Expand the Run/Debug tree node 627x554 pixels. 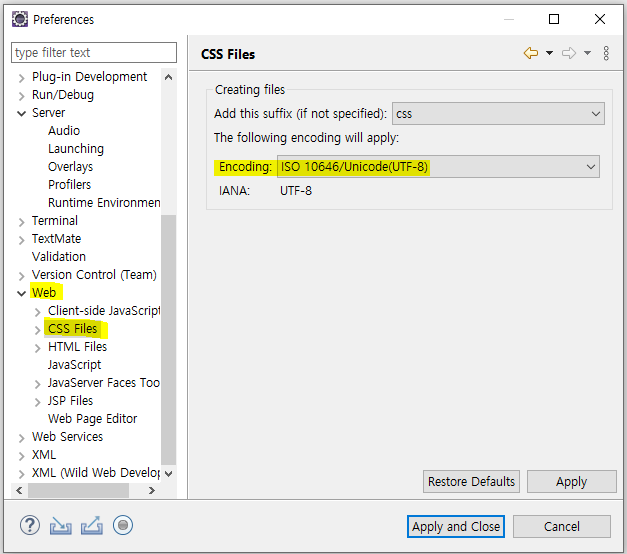pyautogui.click(x=22, y=96)
